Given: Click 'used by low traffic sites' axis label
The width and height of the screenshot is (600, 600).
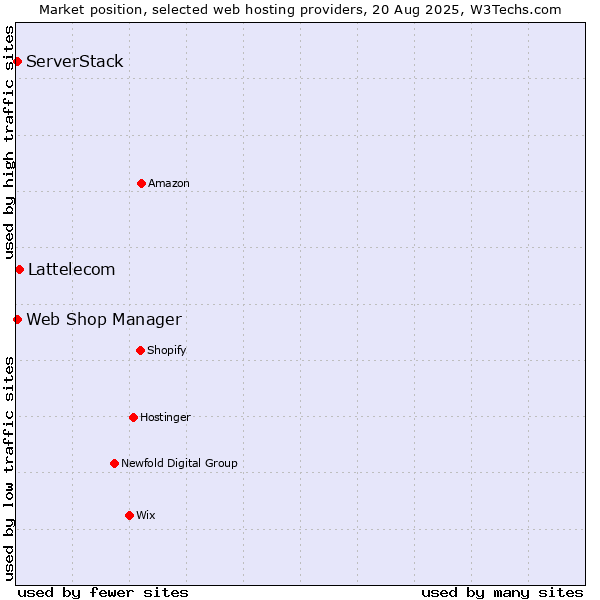Looking at the screenshot, I should pos(8,469).
